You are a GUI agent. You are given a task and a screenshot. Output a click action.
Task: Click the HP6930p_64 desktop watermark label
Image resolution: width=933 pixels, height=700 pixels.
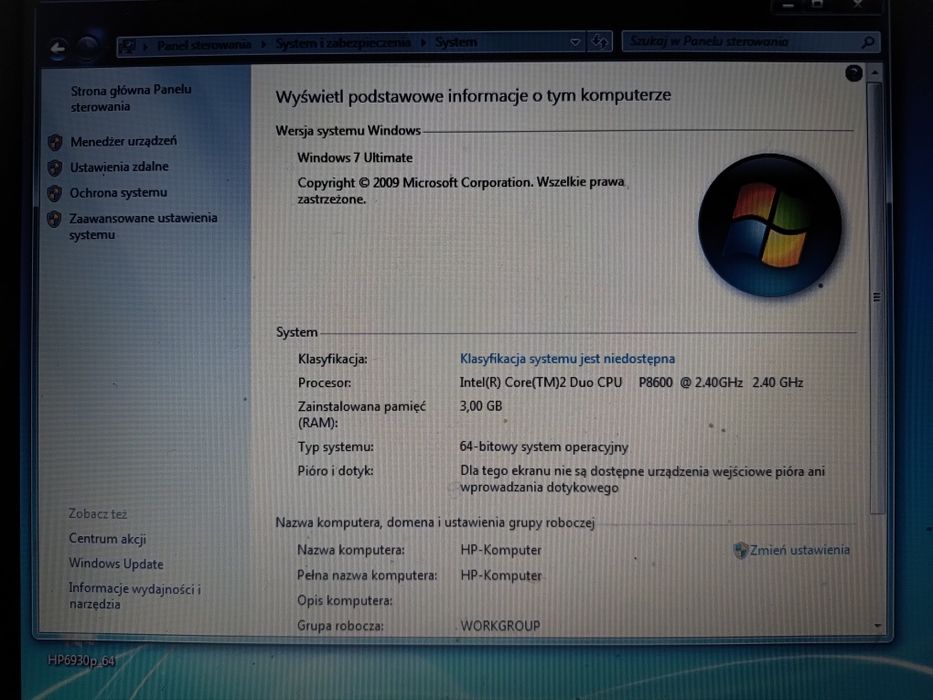pos(82,660)
